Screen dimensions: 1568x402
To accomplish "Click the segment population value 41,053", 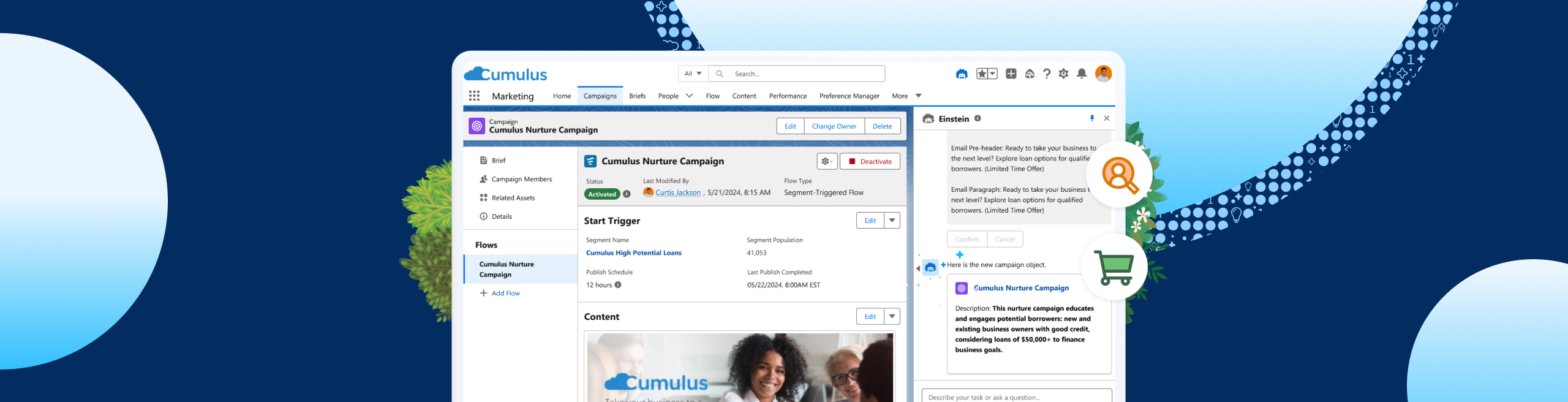I will point(756,252).
